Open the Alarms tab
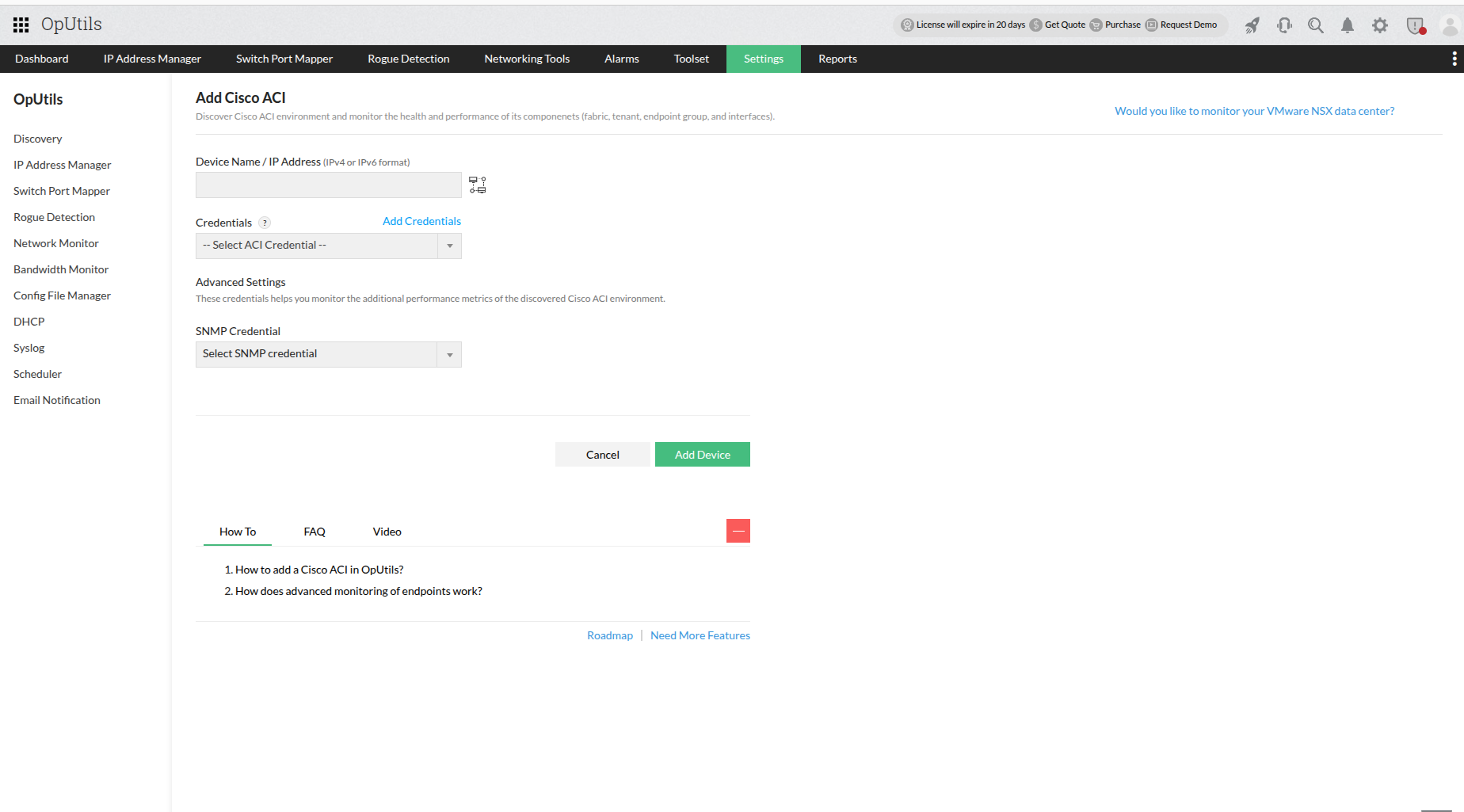This screenshot has height=812, width=1464. pyautogui.click(x=622, y=59)
